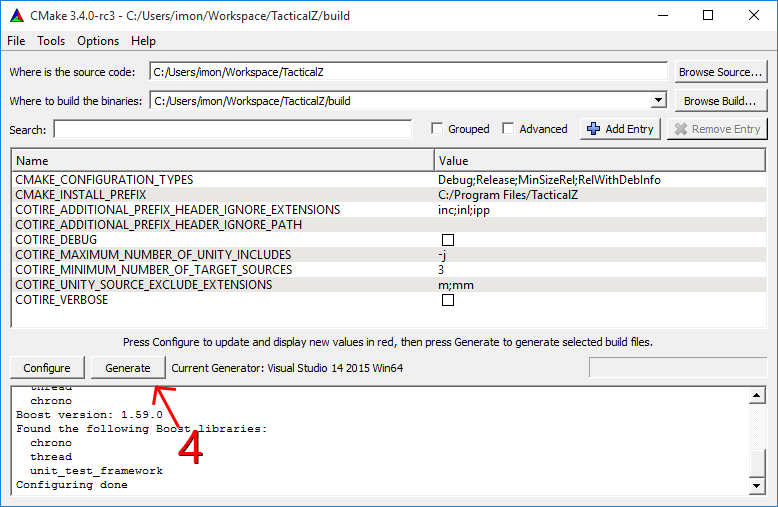Click 'Boost version: 1.59.0' log line

[x=89, y=415]
